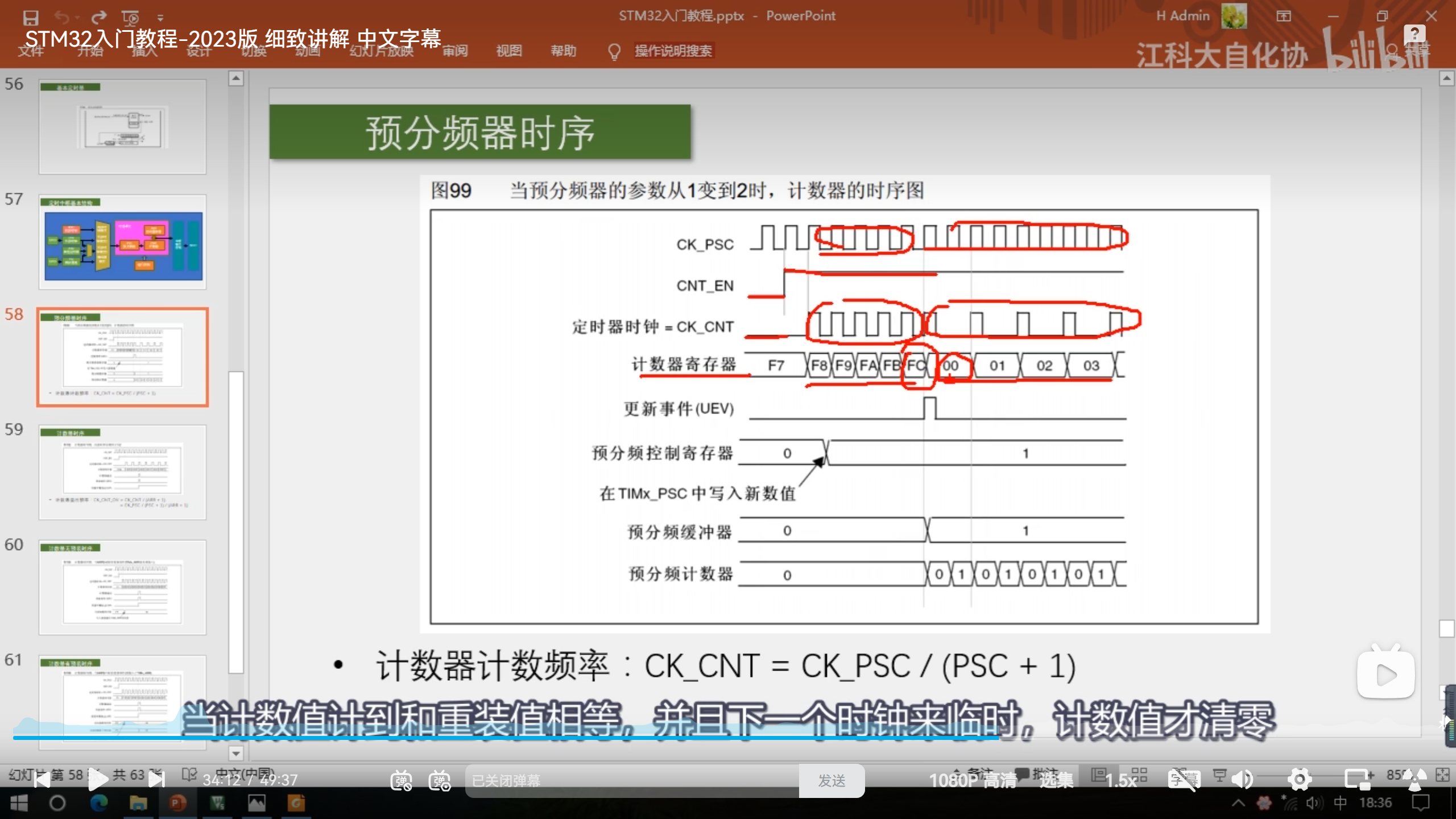This screenshot has width=1456, height=819.
Task: Click the 发送 send button
Action: click(x=832, y=781)
